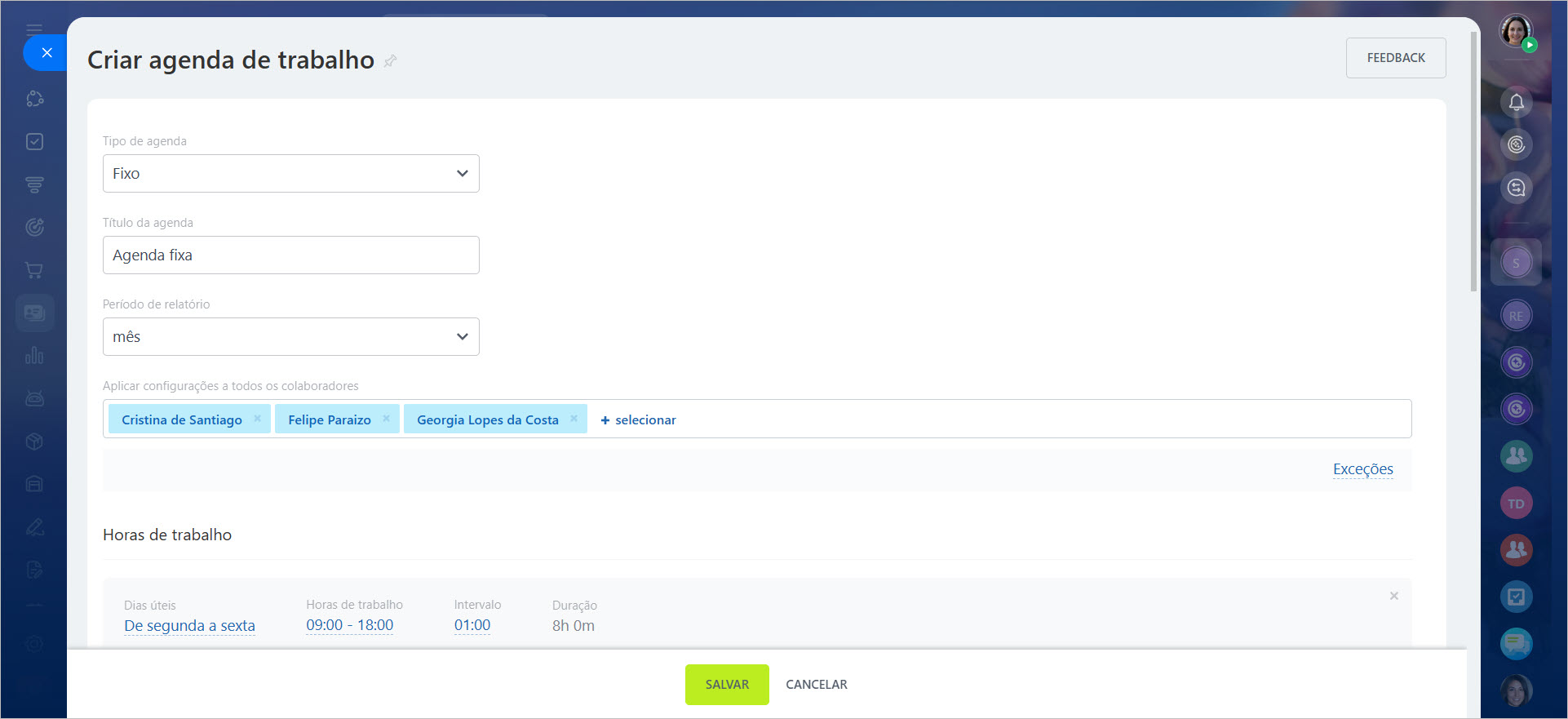Click the CANCELAR button
1568x719 pixels.
tap(816, 685)
